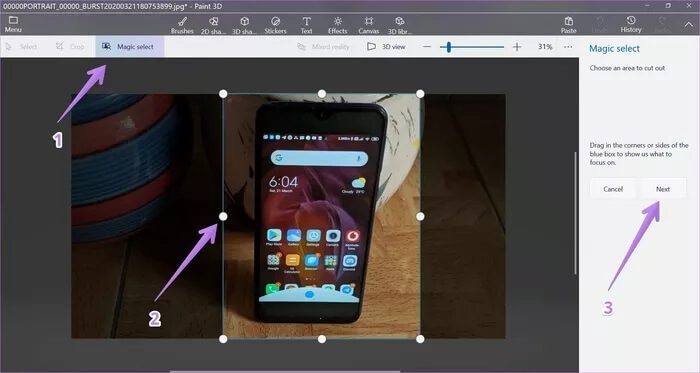Open History panel
The width and height of the screenshot is (700, 373).
(631, 25)
